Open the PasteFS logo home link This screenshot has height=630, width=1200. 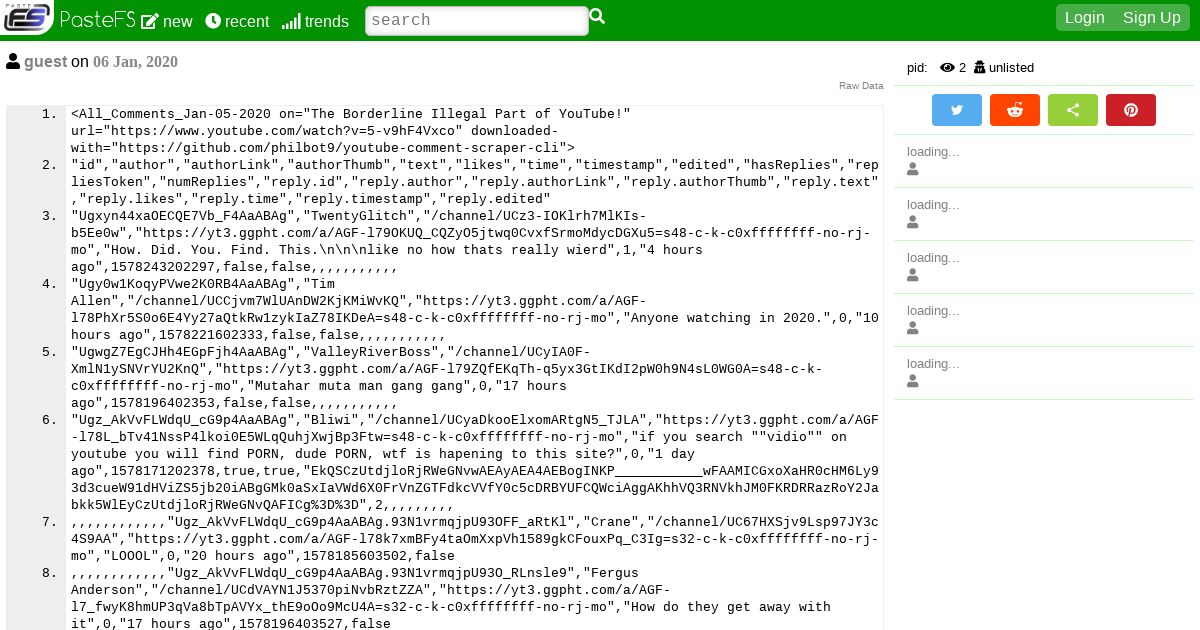point(27,17)
